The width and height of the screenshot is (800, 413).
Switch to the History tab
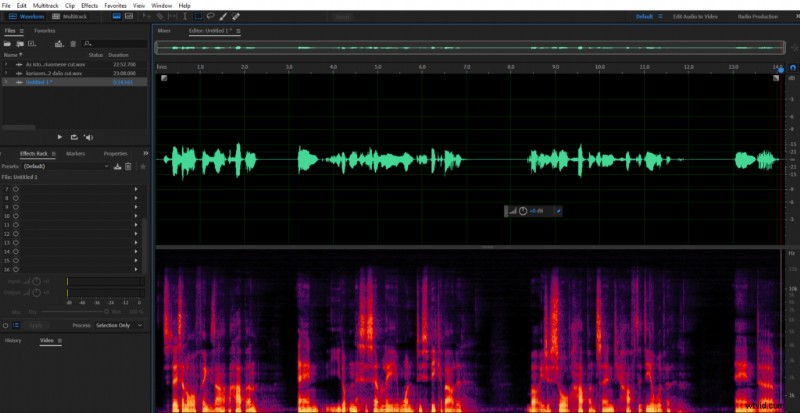coord(13,341)
